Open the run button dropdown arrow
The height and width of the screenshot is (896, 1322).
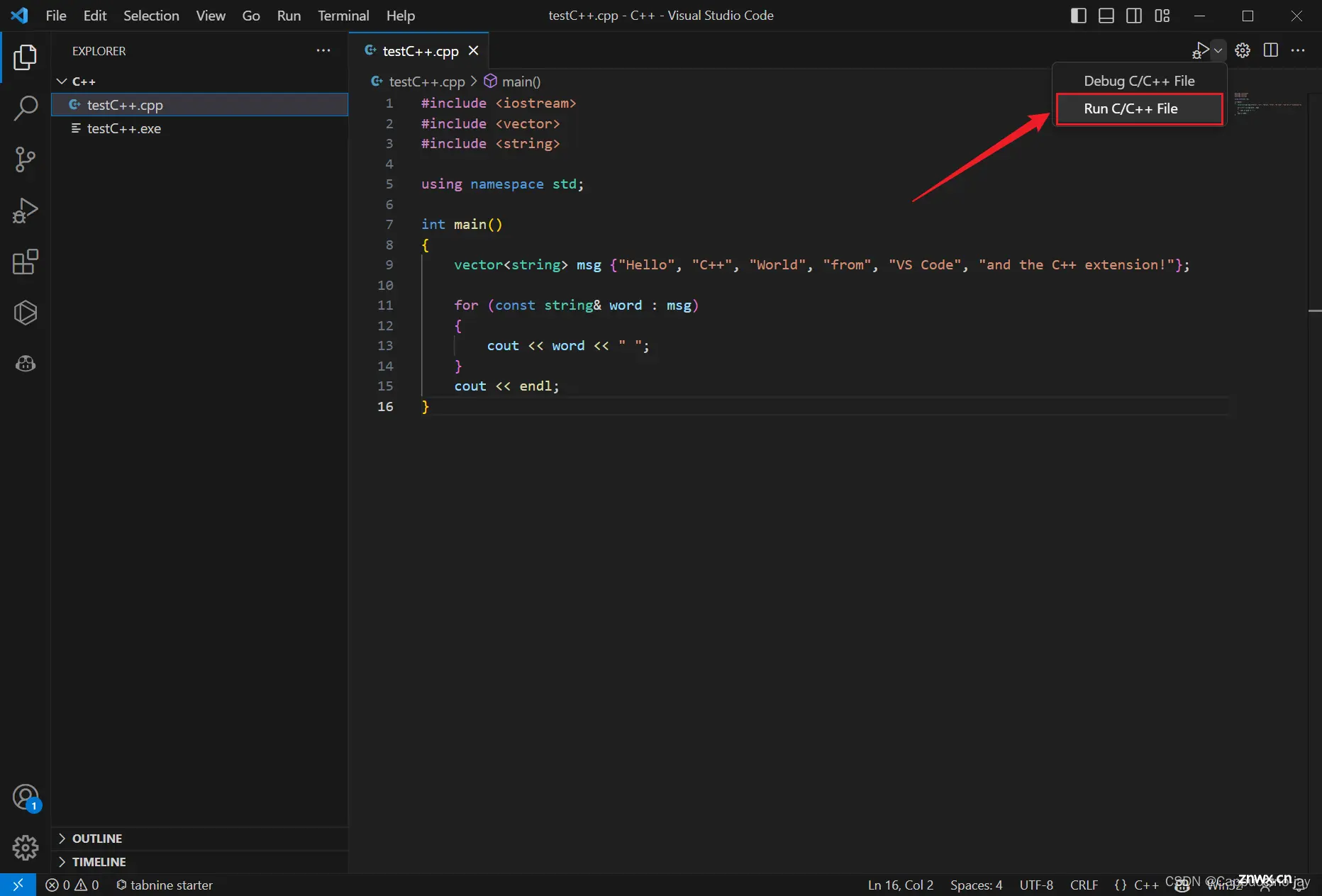coord(1218,50)
